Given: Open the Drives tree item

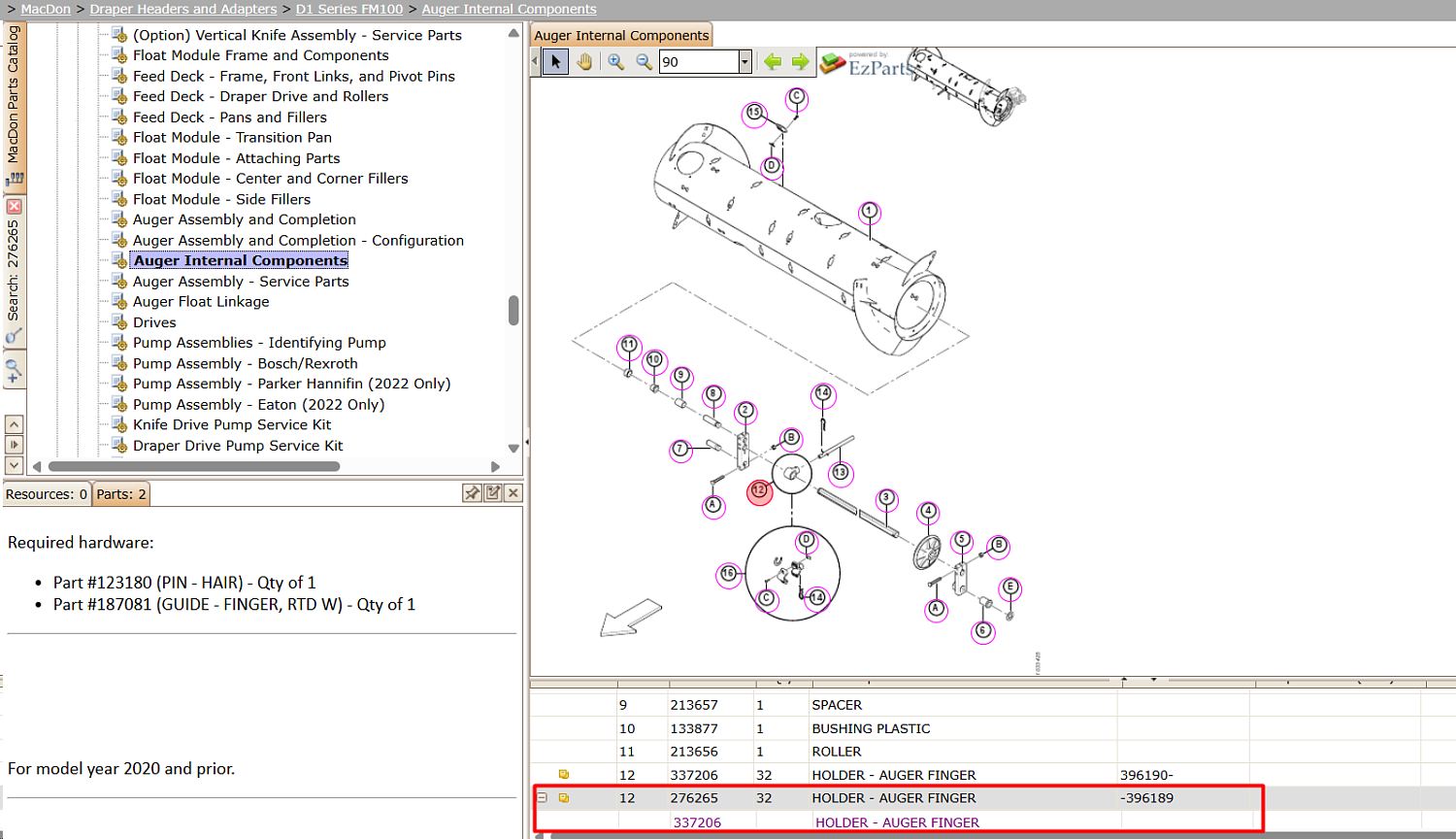Looking at the screenshot, I should tap(154, 322).
